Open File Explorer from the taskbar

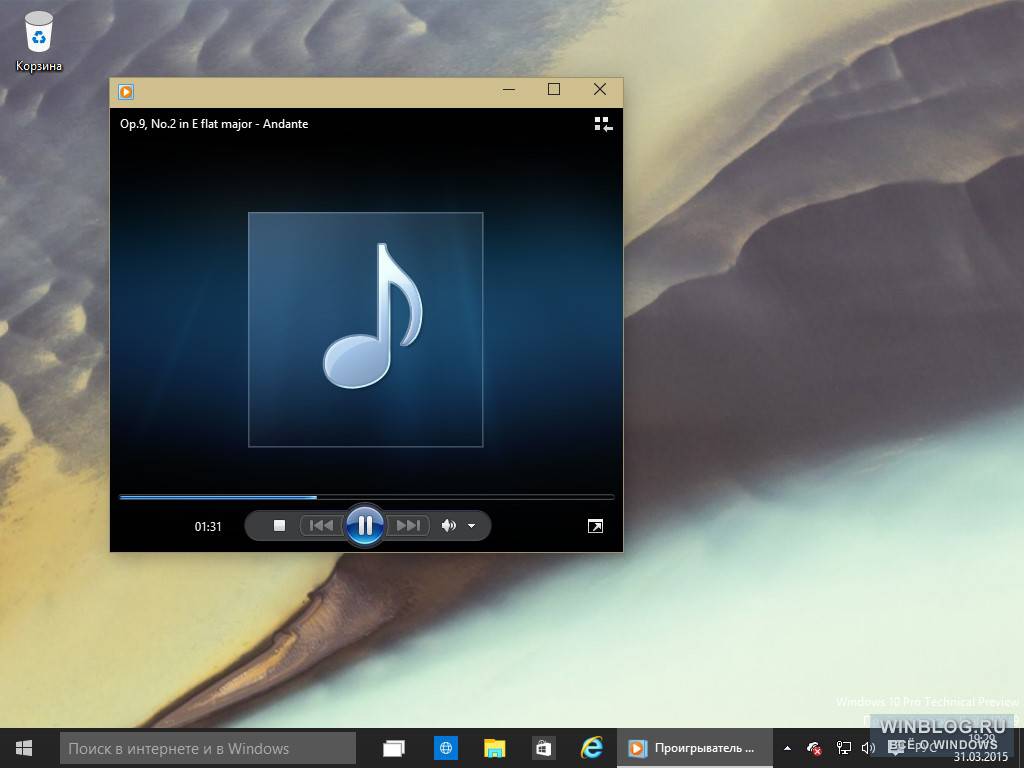[494, 748]
